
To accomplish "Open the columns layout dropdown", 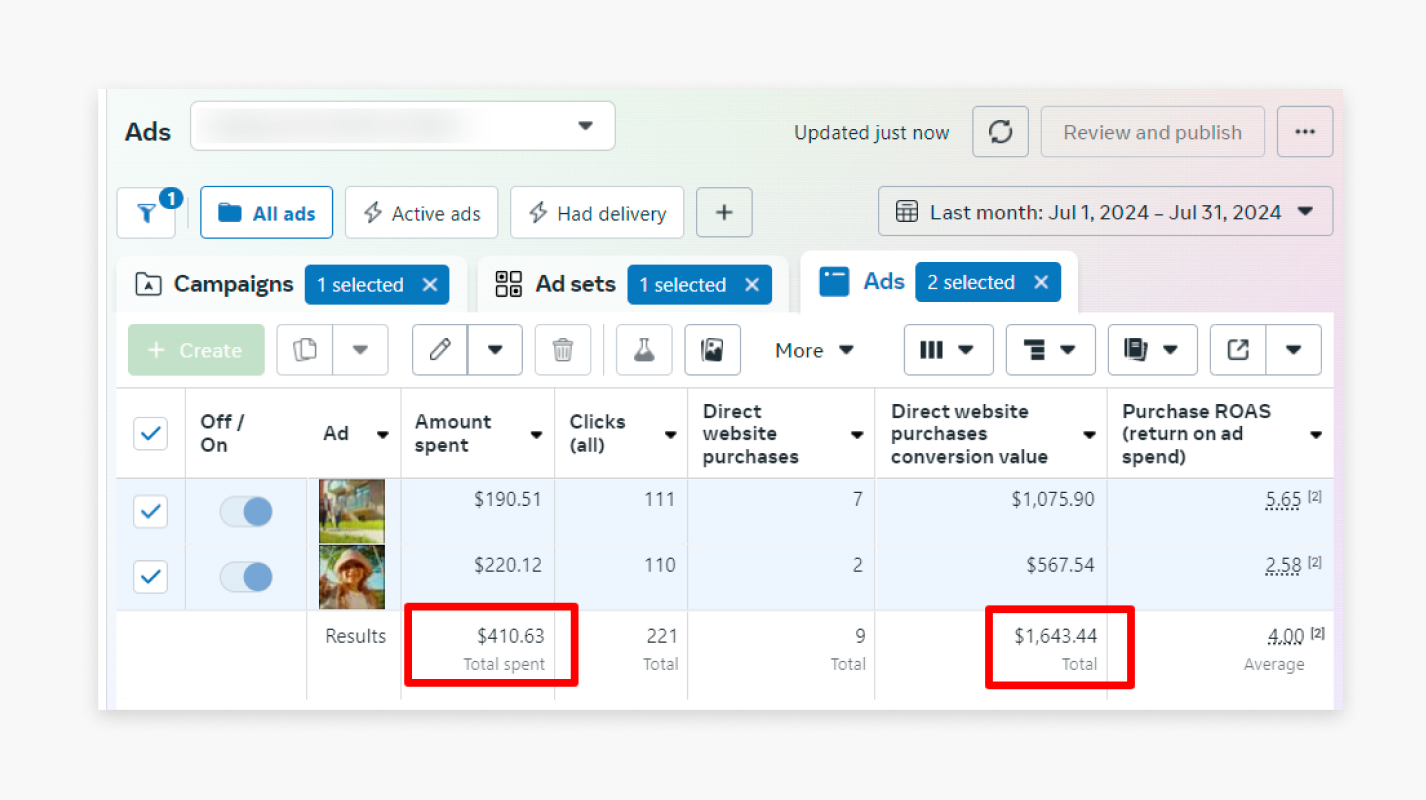I will coord(948,350).
